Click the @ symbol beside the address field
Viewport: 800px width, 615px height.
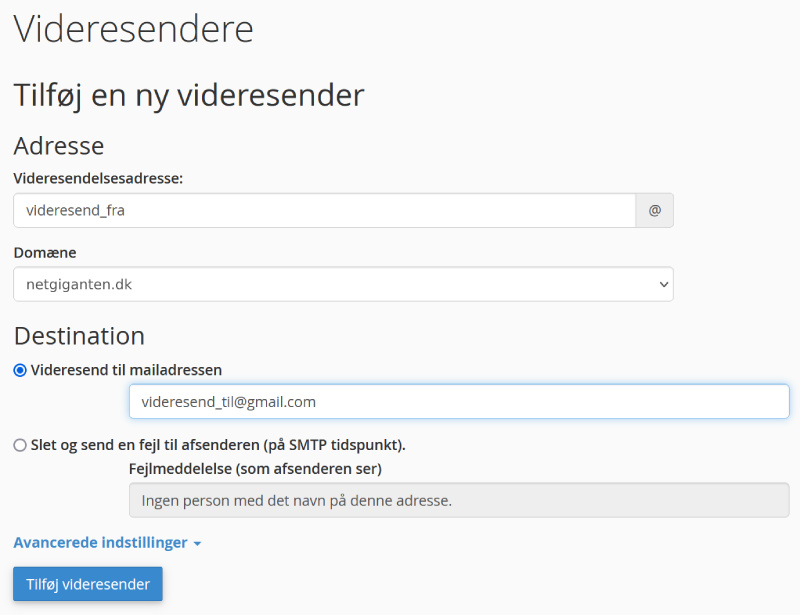pyautogui.click(x=655, y=211)
